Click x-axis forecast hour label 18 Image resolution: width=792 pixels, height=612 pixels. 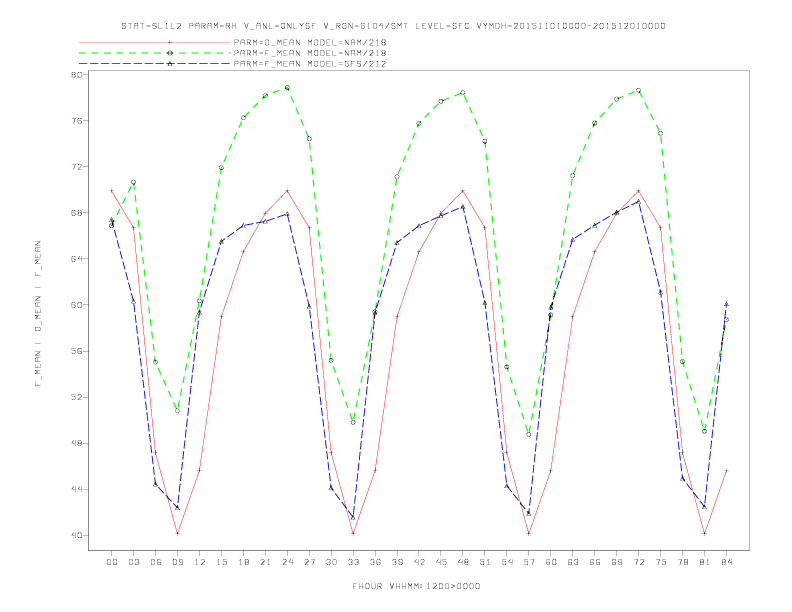click(x=243, y=562)
